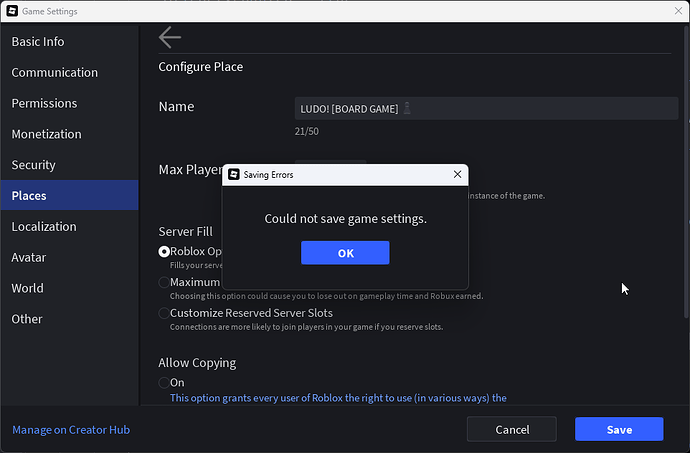Click the Server Fill label
690x453 pixels.
point(185,232)
